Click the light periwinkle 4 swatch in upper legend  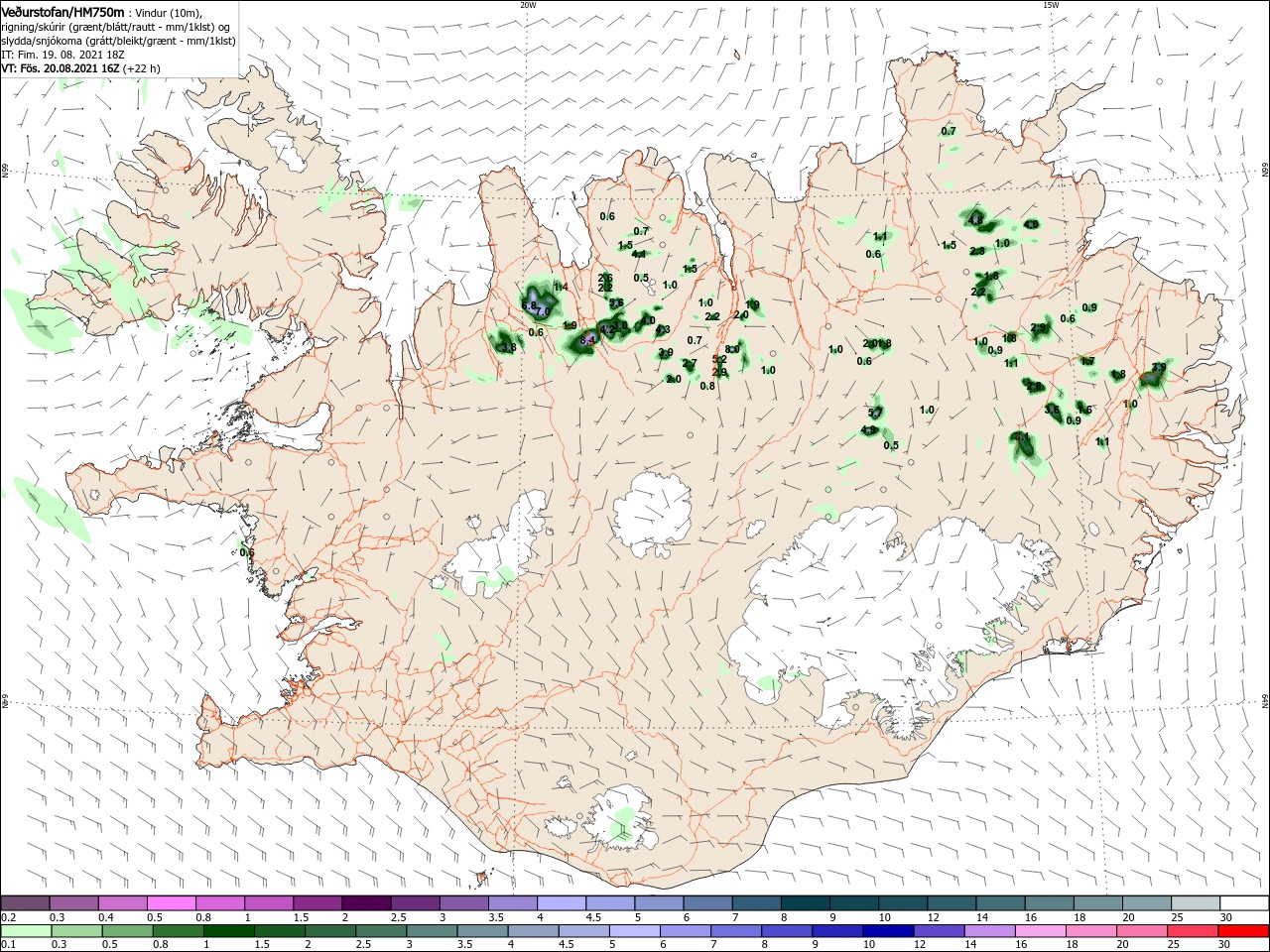pyautogui.click(x=562, y=902)
